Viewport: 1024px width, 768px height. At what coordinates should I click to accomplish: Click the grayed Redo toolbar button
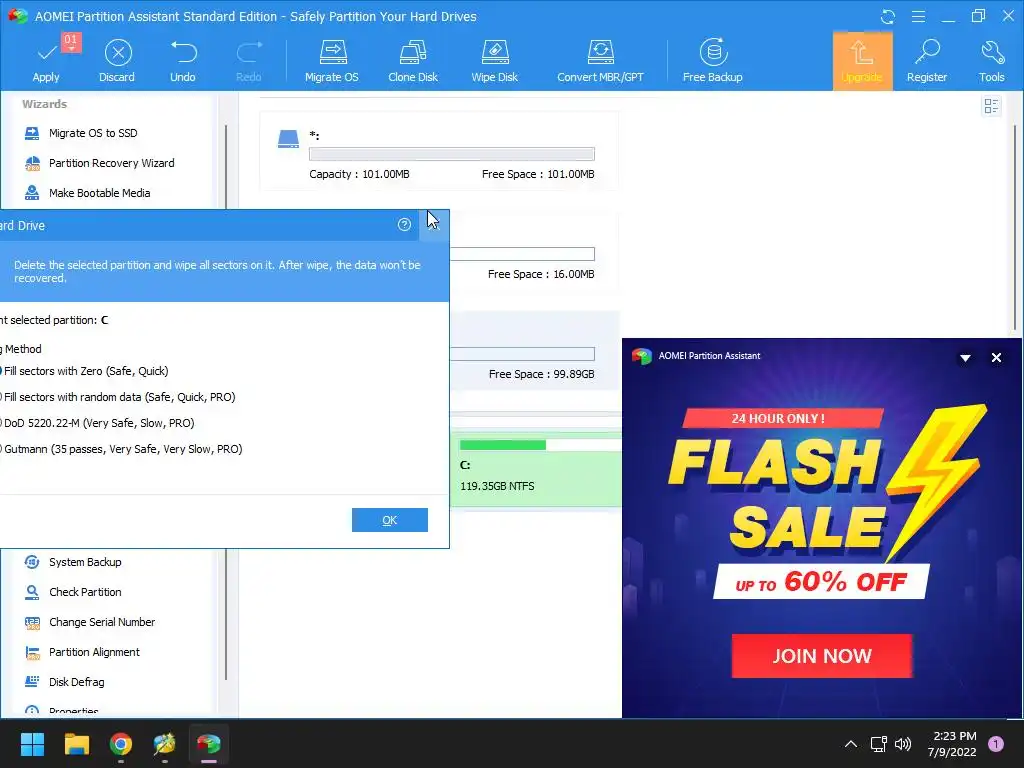tap(248, 61)
